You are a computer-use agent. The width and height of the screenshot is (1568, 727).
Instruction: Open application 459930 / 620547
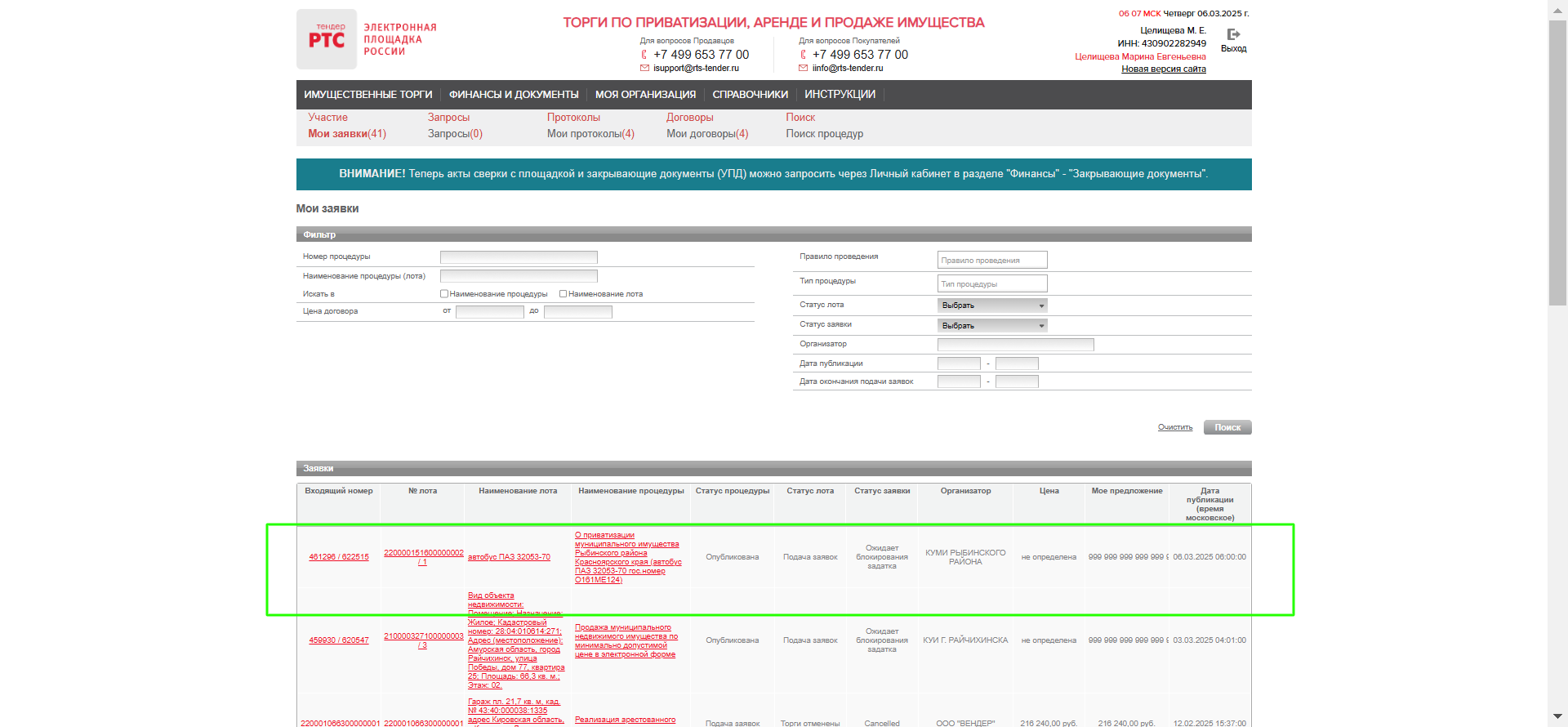(x=339, y=640)
